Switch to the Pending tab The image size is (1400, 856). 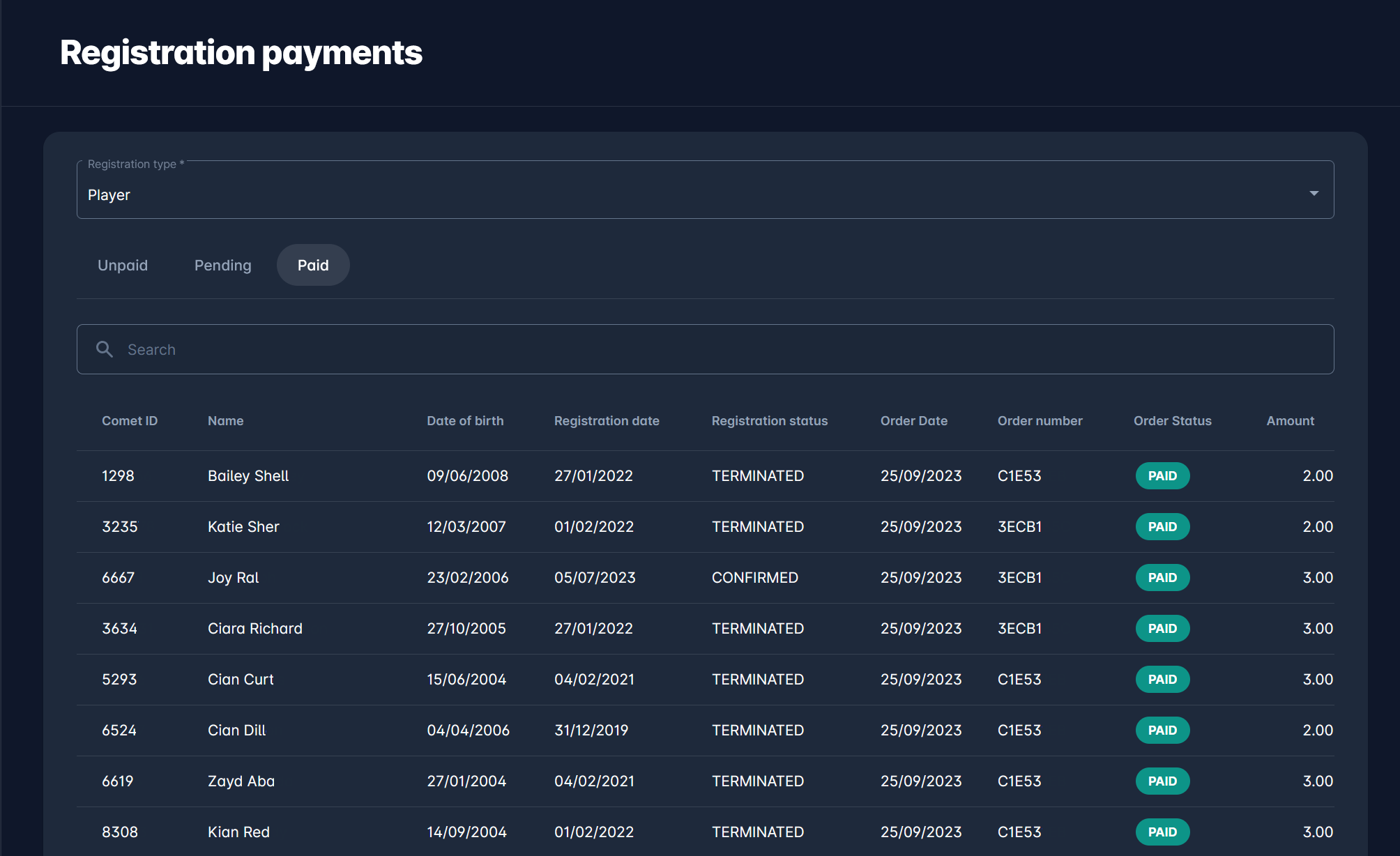point(222,265)
